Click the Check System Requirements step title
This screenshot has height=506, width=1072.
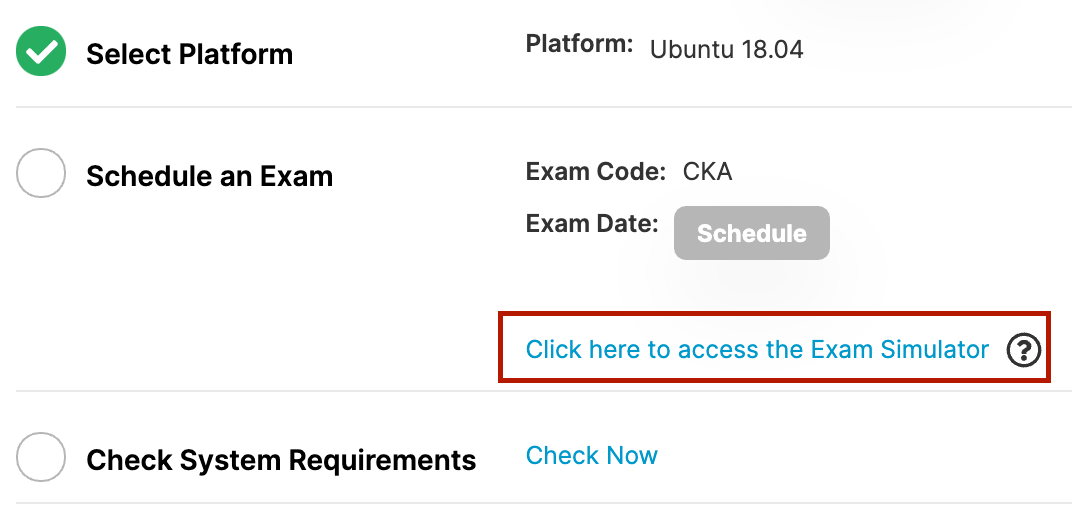(281, 461)
